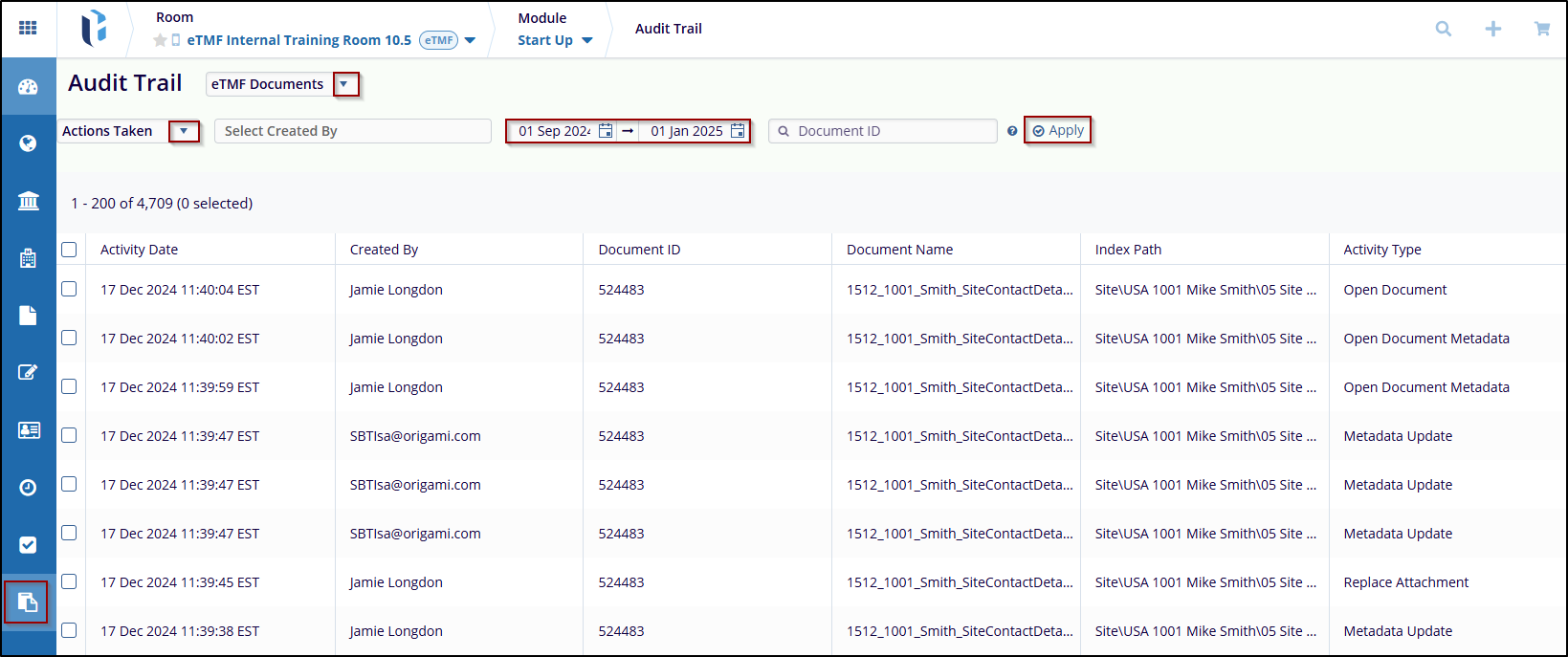Expand the eTMF Documents dropdown
The height and width of the screenshot is (657, 1568).
(x=344, y=84)
